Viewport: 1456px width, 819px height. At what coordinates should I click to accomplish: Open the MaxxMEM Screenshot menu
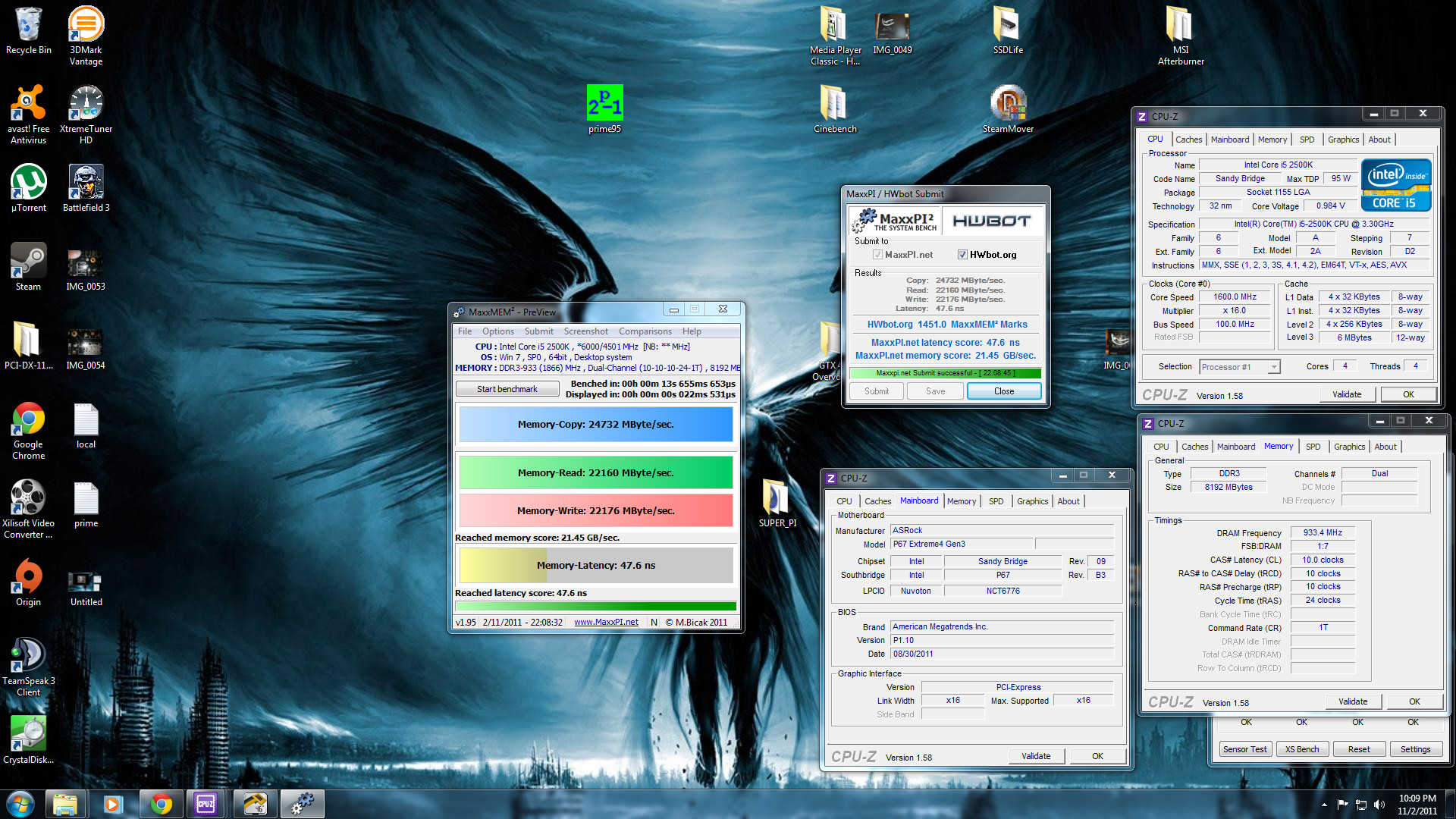pos(586,331)
